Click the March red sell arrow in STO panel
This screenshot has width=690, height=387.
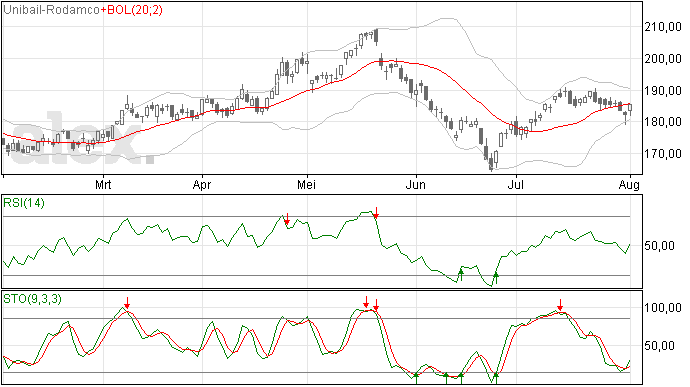click(127, 303)
